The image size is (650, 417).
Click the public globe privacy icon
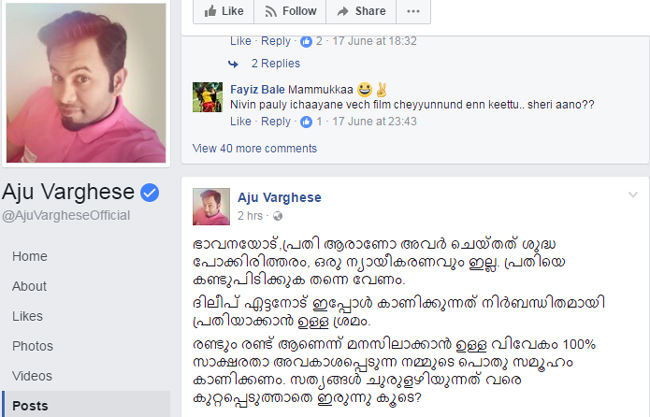(278, 216)
